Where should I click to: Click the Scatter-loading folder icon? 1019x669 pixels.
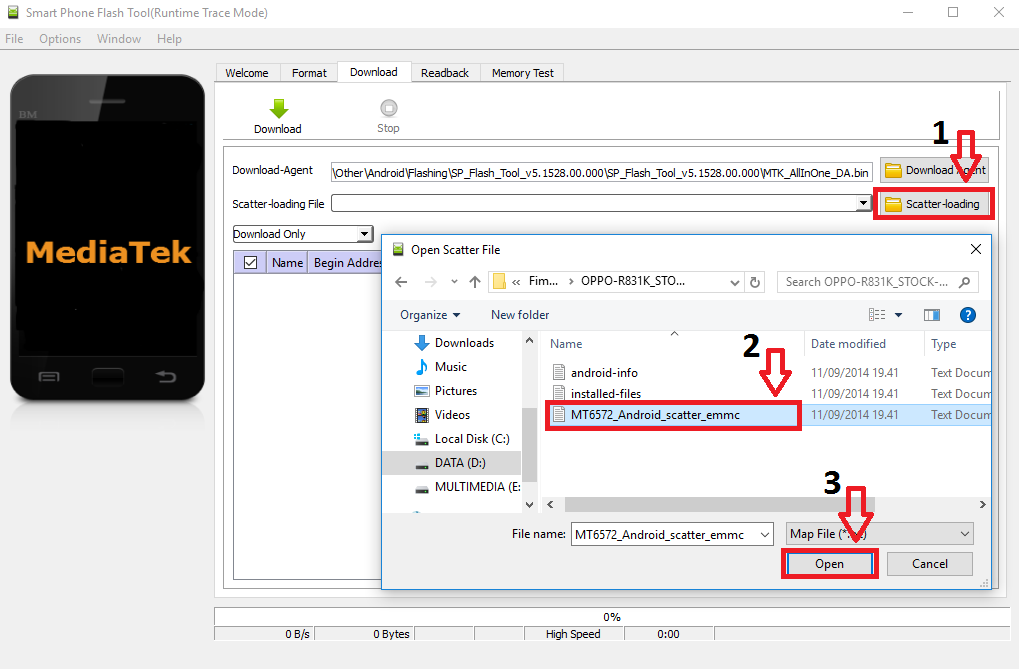891,203
